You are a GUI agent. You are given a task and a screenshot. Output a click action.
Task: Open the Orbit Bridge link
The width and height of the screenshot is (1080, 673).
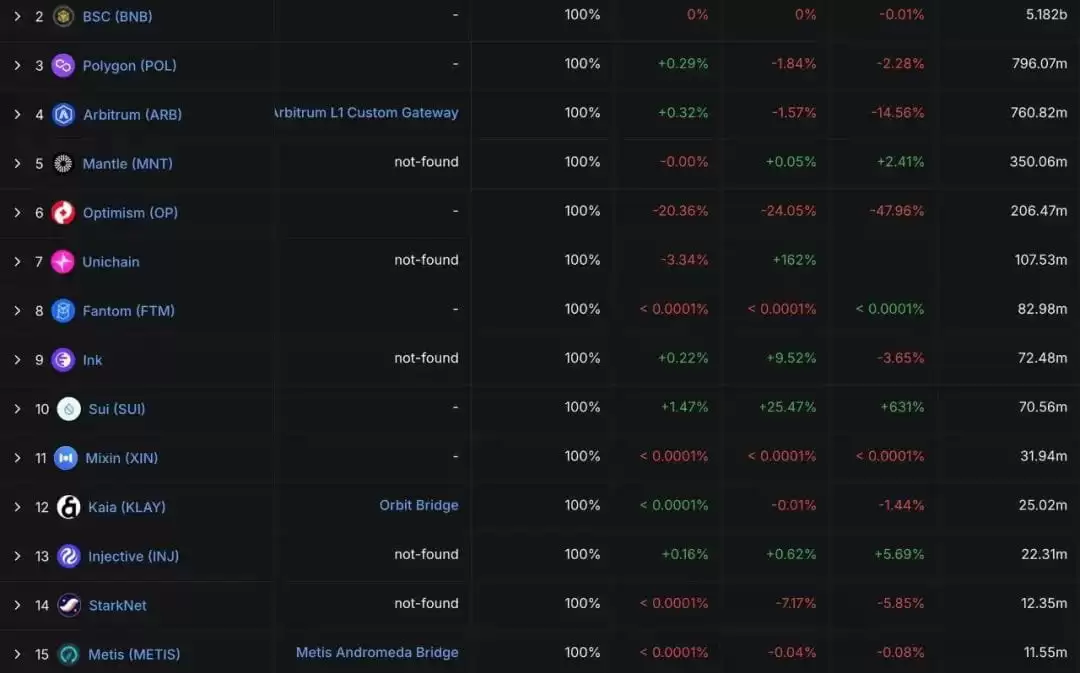pos(419,505)
